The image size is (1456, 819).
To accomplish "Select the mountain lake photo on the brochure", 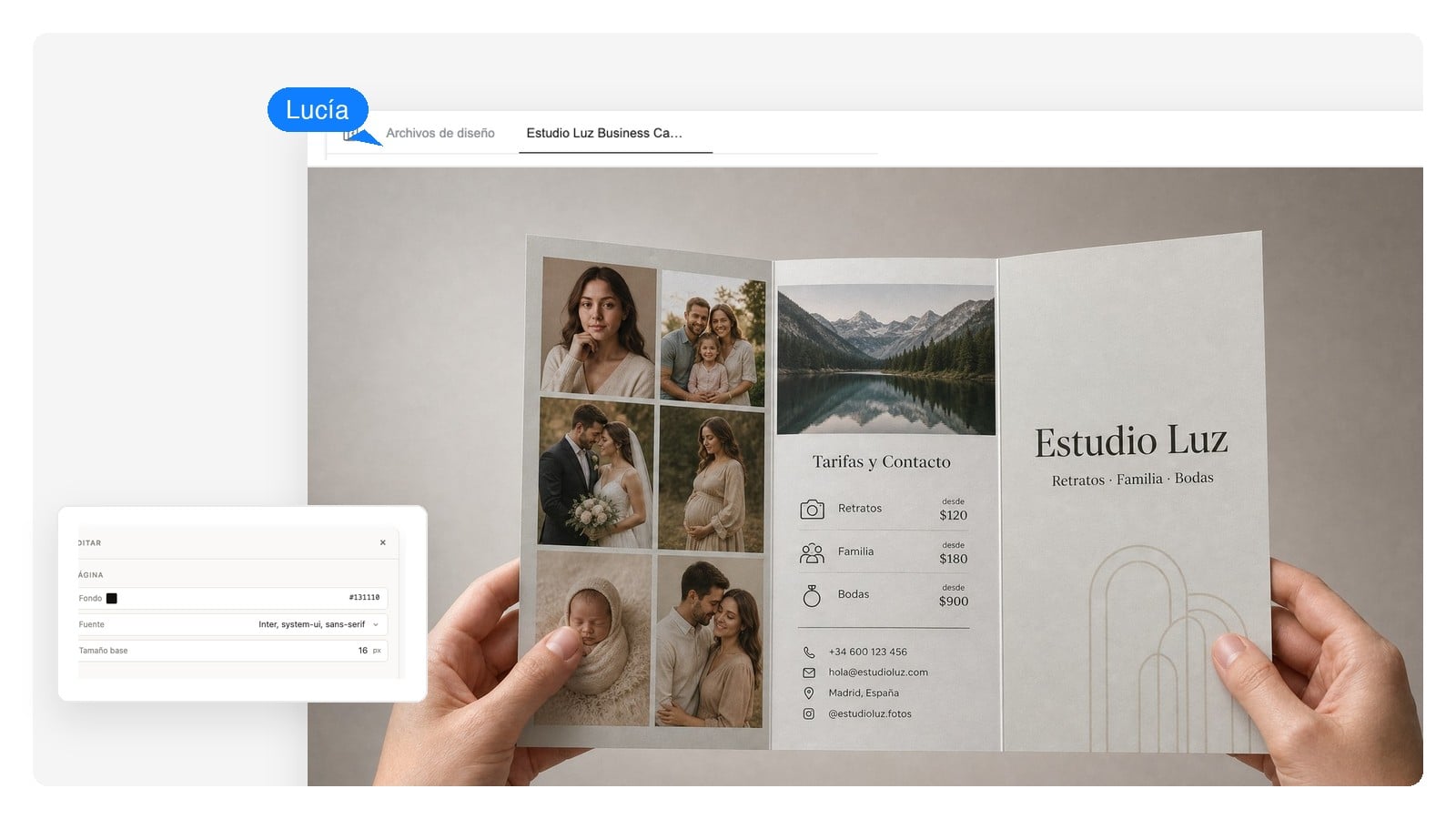I will point(885,359).
